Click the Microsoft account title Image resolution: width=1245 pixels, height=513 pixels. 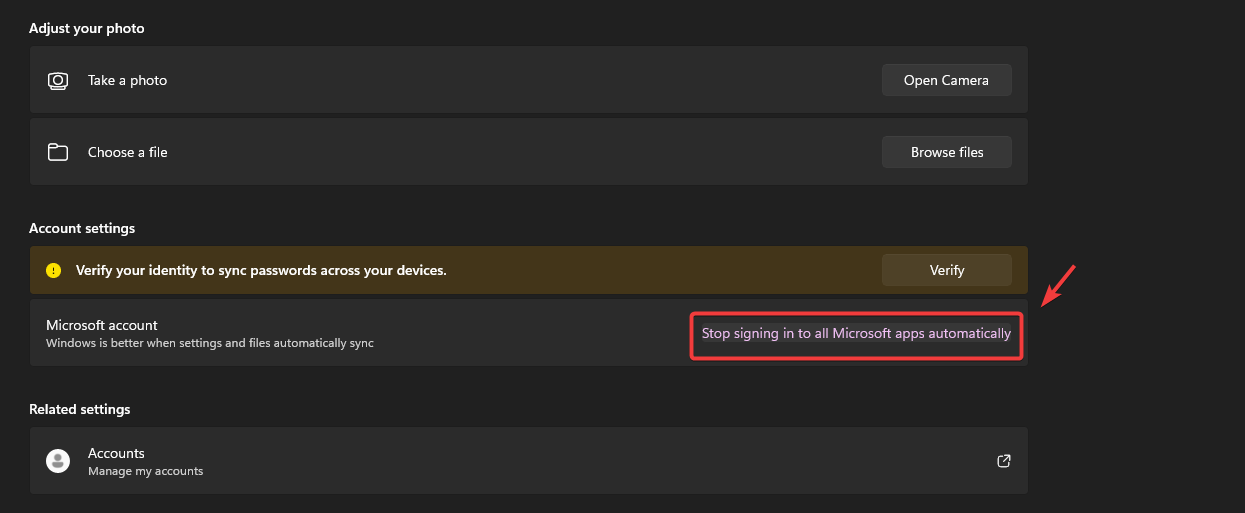tap(102, 325)
